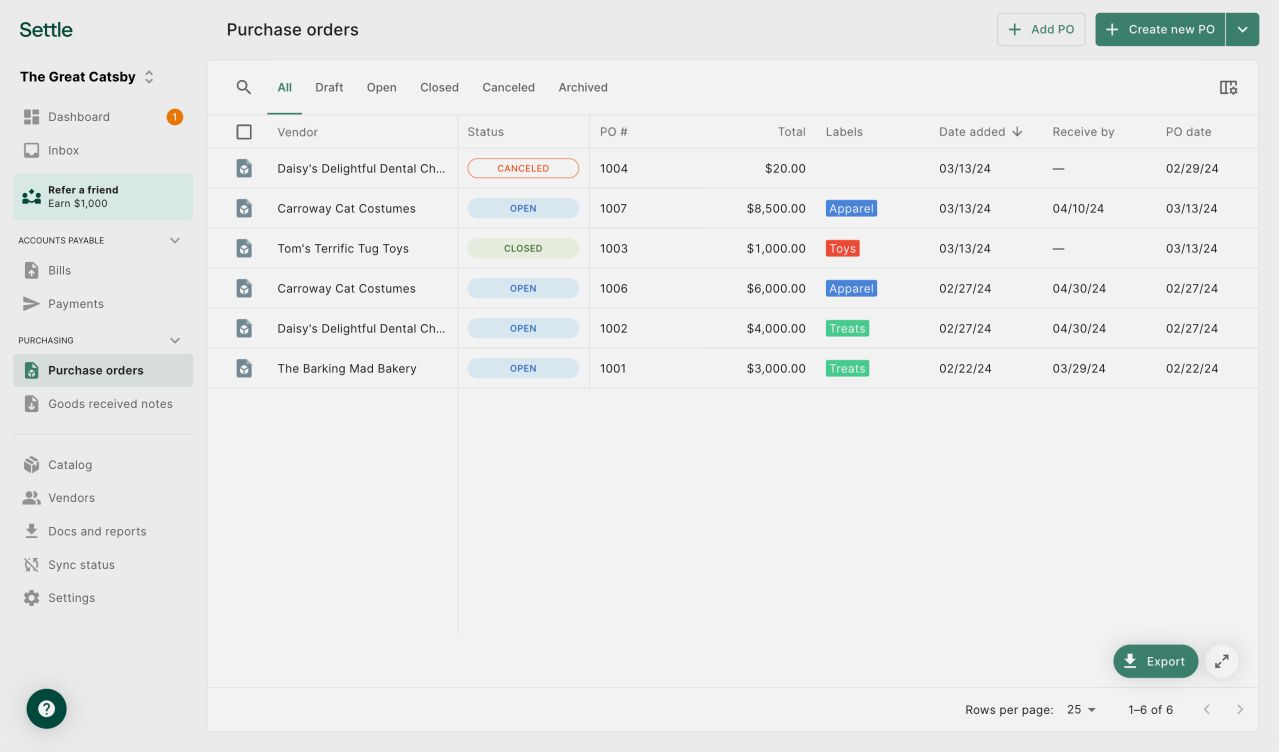Click the search magnifier icon above the table
The image size is (1279, 752).
(x=243, y=87)
